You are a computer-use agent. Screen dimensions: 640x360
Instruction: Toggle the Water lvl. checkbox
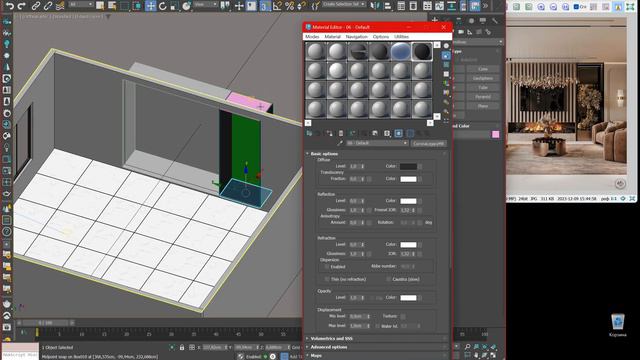377,326
